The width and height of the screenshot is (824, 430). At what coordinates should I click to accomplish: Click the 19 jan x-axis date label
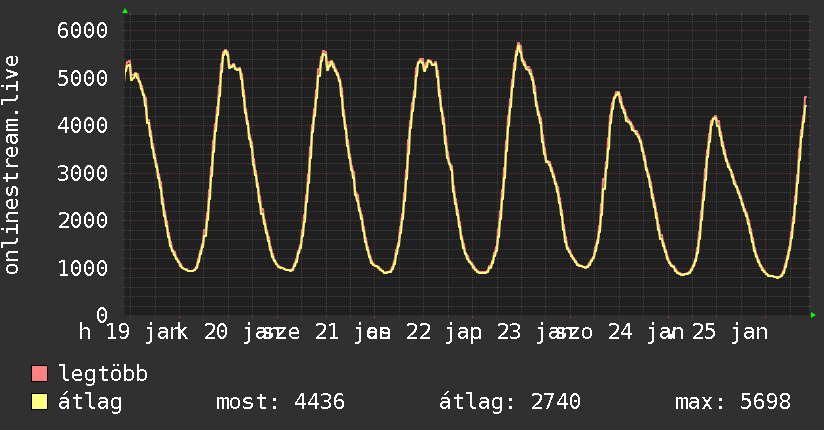tap(142, 332)
